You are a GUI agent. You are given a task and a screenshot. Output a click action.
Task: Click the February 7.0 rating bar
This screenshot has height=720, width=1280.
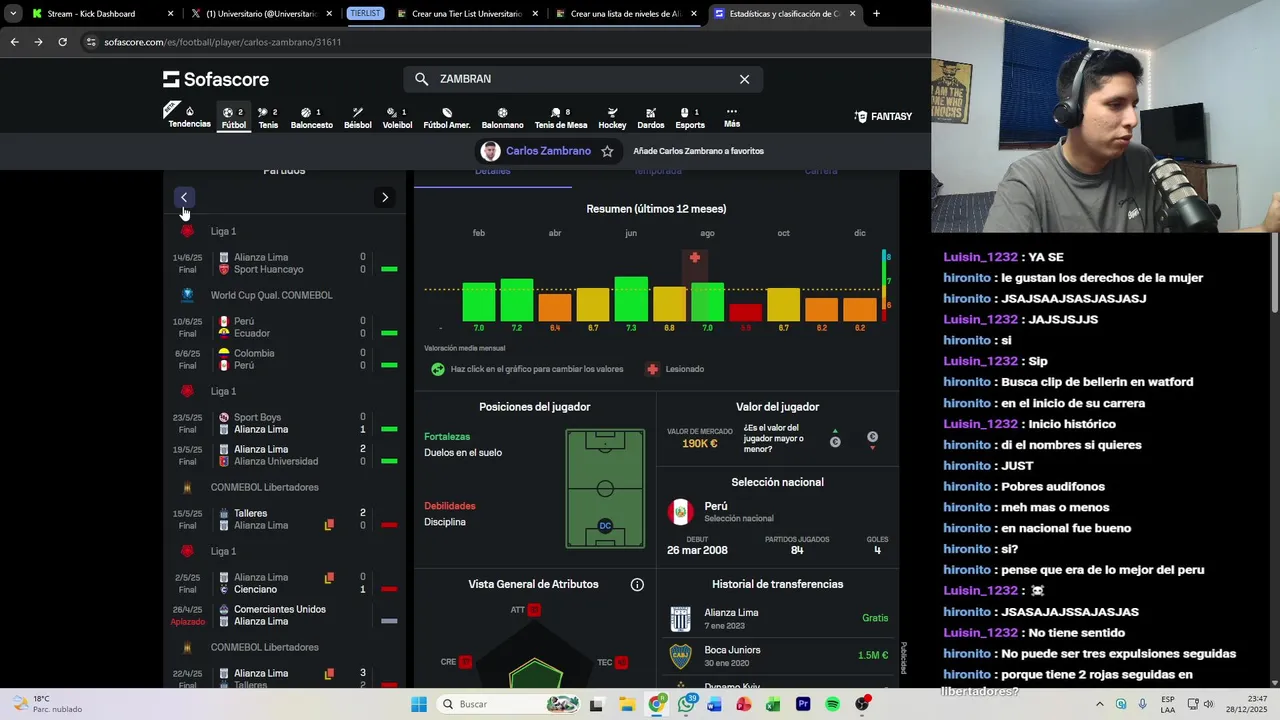tap(479, 302)
